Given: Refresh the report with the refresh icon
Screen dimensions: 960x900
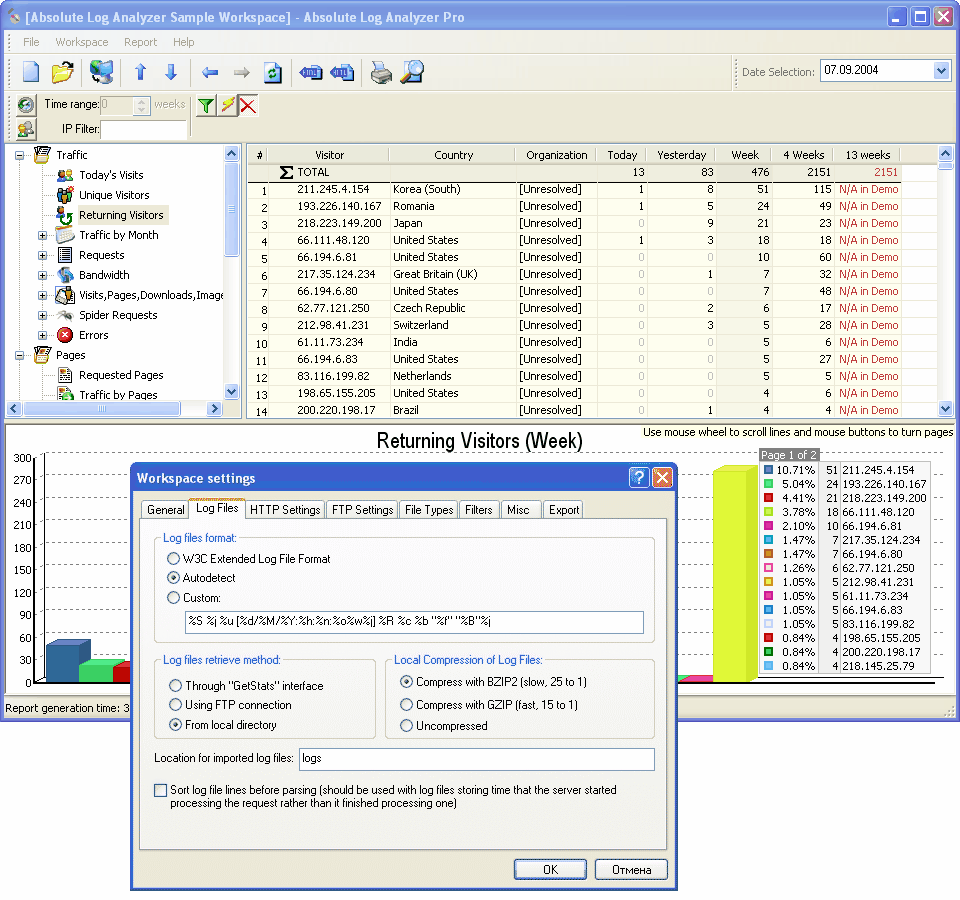Looking at the screenshot, I should click(x=272, y=73).
